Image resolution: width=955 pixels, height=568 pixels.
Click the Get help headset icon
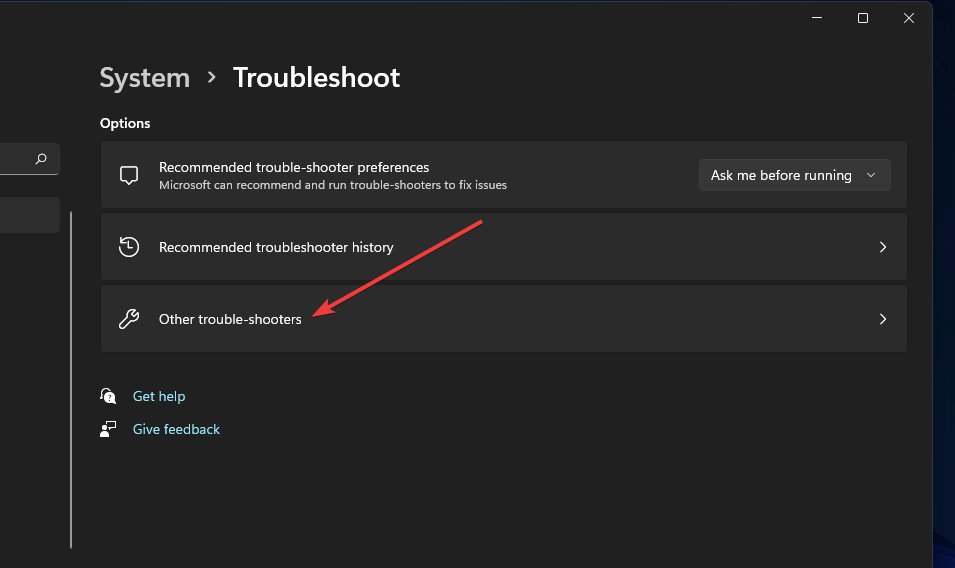coord(109,396)
